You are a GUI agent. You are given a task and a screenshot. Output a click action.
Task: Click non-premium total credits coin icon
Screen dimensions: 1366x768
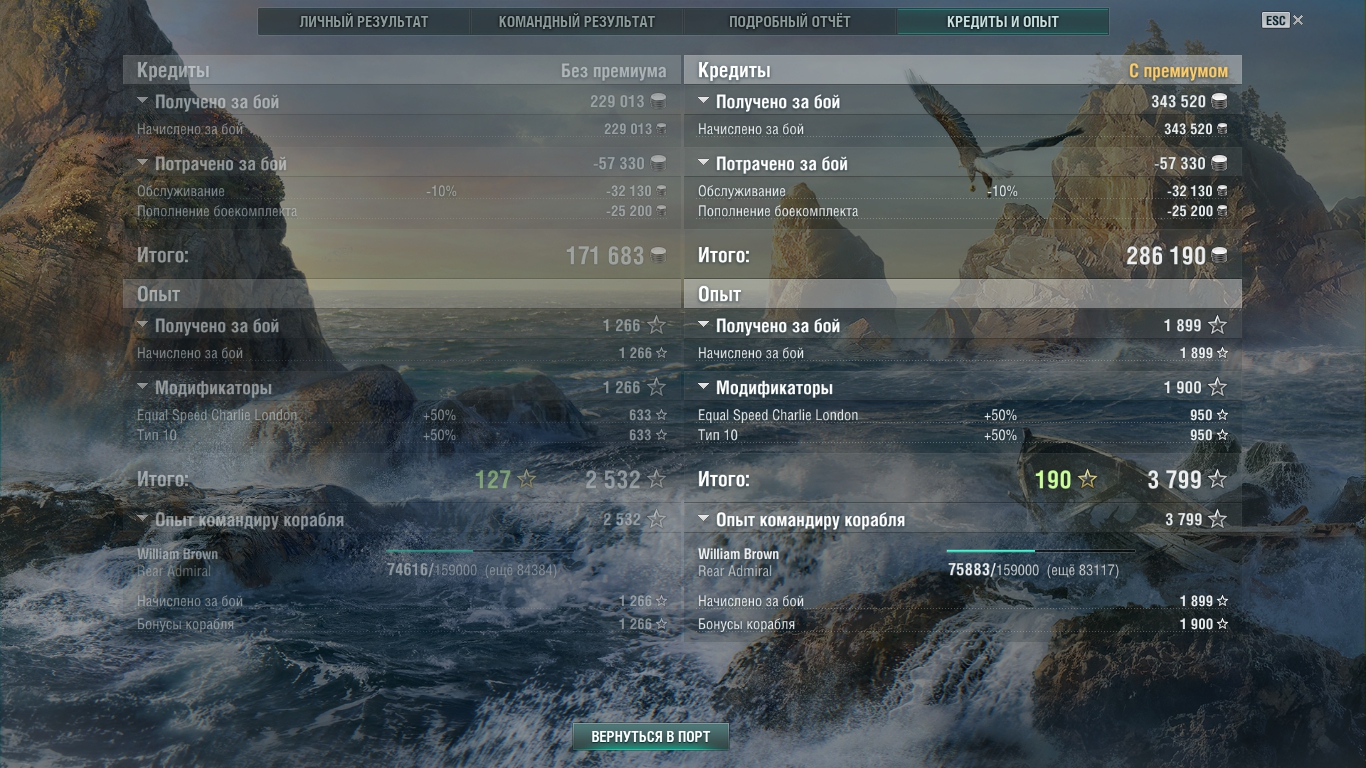click(658, 256)
